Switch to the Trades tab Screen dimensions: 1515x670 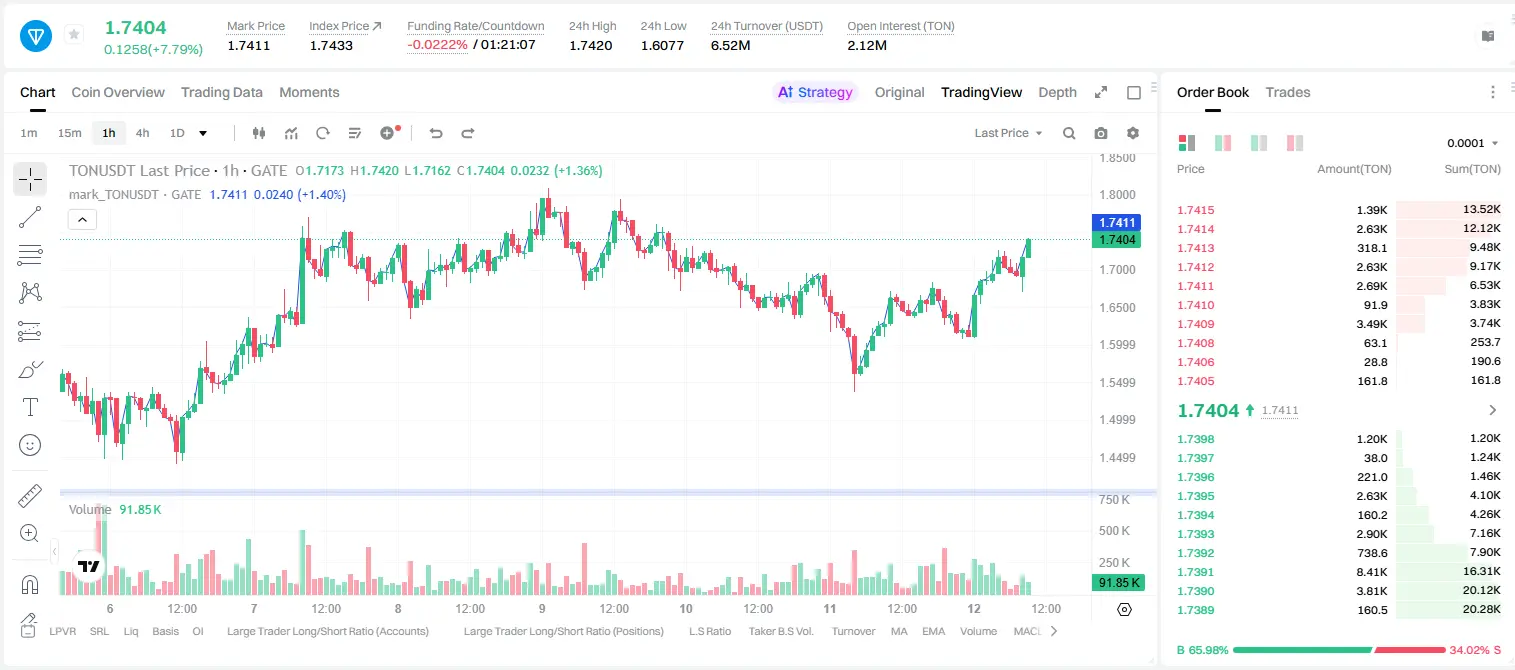coord(1287,92)
